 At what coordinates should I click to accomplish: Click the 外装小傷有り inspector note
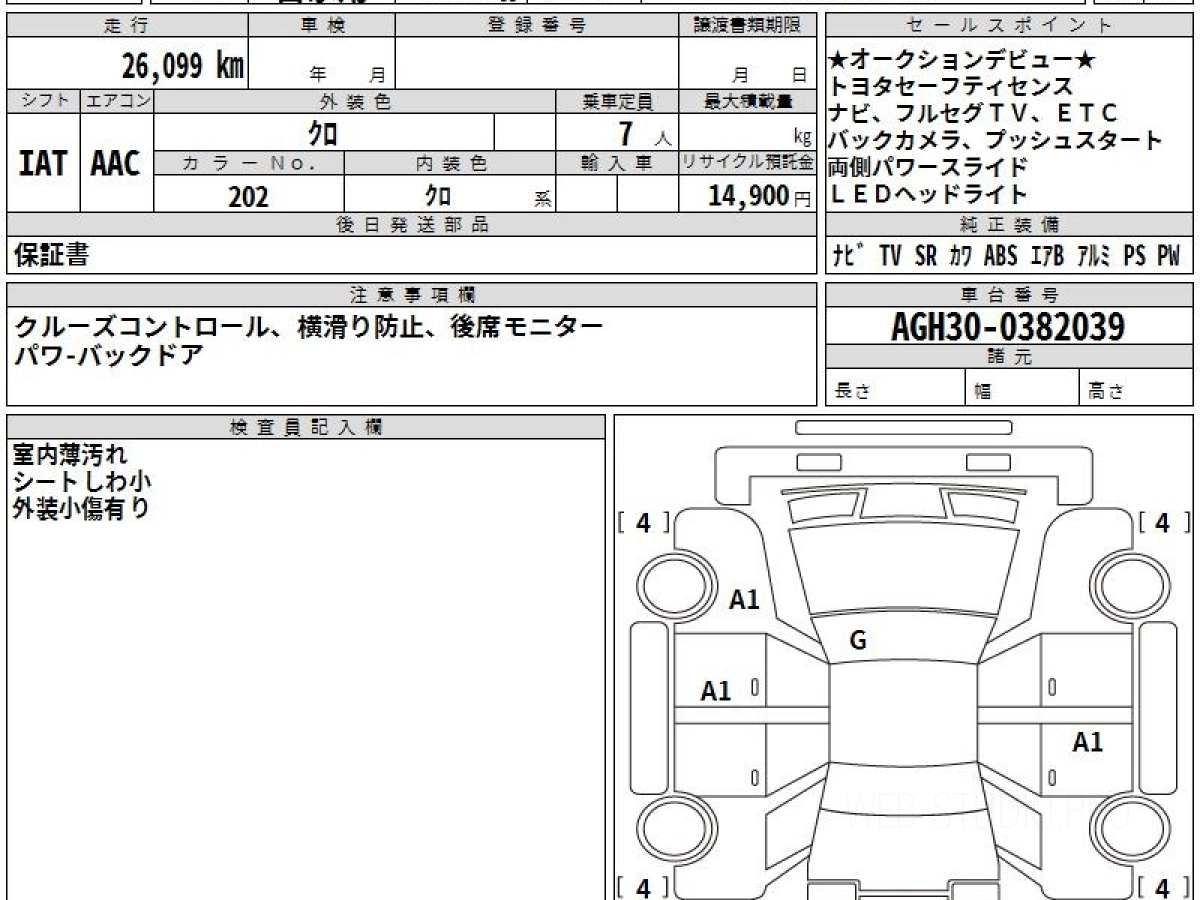81,508
